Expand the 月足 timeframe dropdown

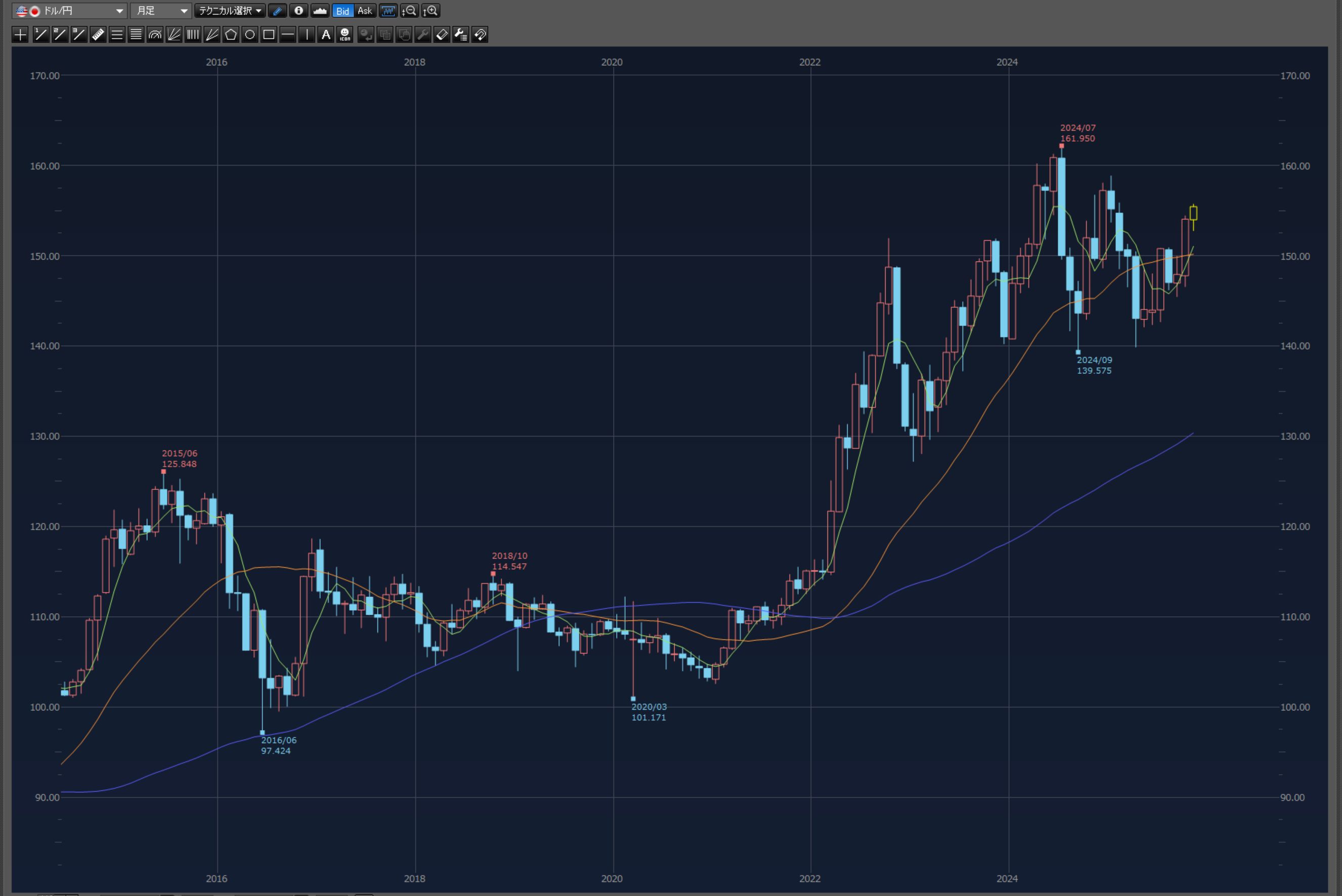(160, 11)
